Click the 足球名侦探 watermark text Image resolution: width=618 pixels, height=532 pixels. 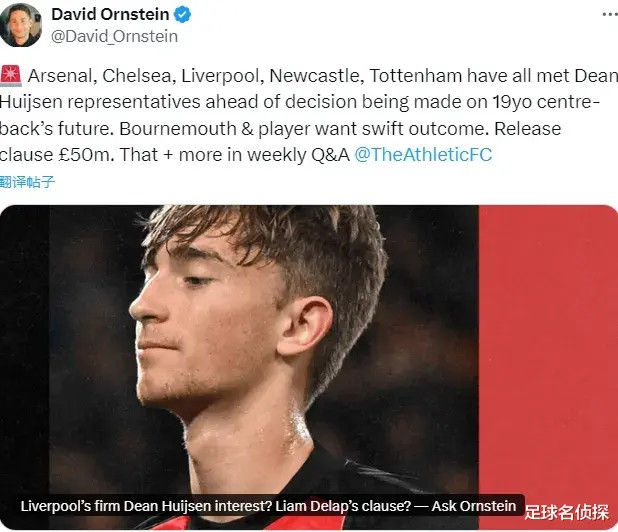567,512
